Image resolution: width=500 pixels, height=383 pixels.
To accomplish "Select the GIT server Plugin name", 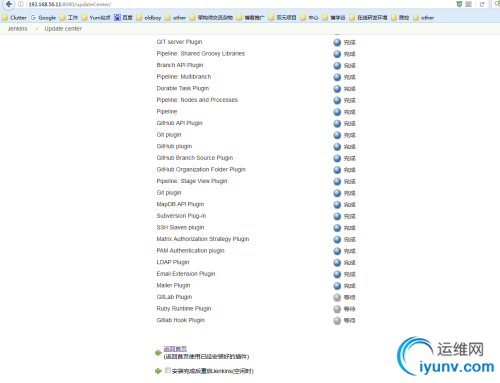I will (x=179, y=42).
